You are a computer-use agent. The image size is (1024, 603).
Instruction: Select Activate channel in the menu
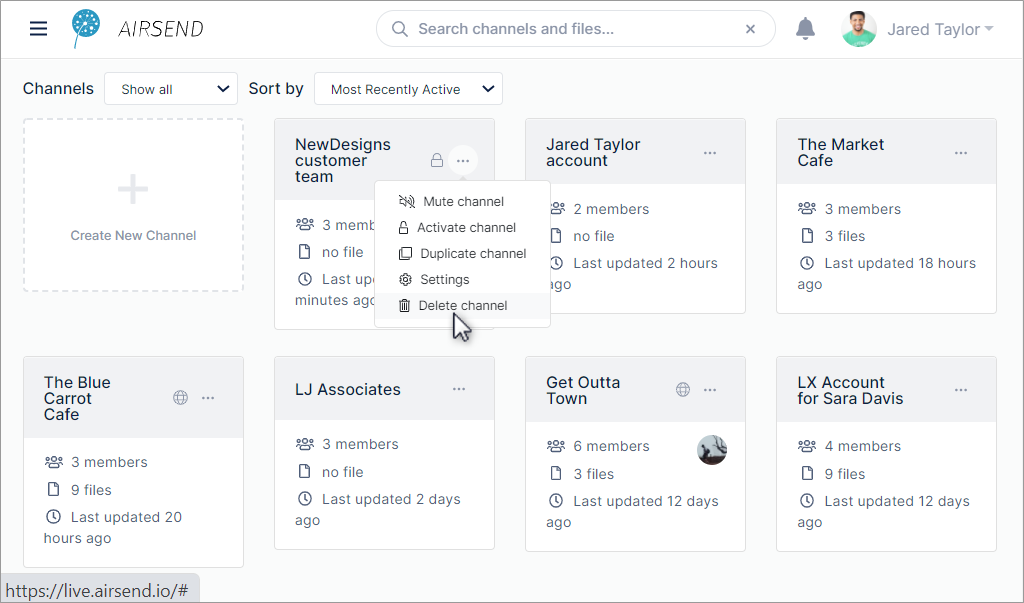[x=462, y=227]
